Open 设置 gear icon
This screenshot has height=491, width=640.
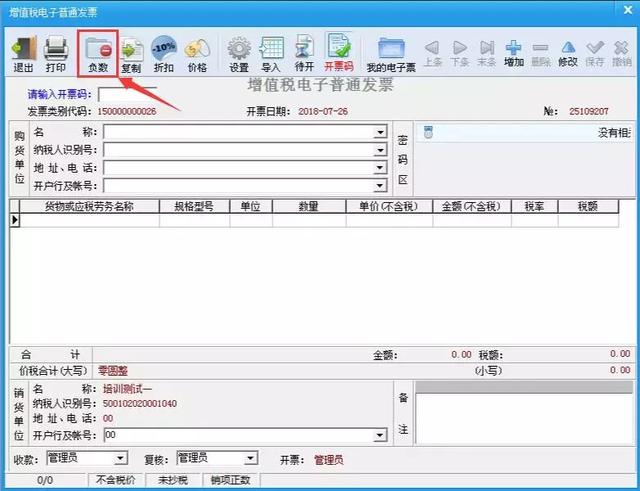[x=239, y=54]
